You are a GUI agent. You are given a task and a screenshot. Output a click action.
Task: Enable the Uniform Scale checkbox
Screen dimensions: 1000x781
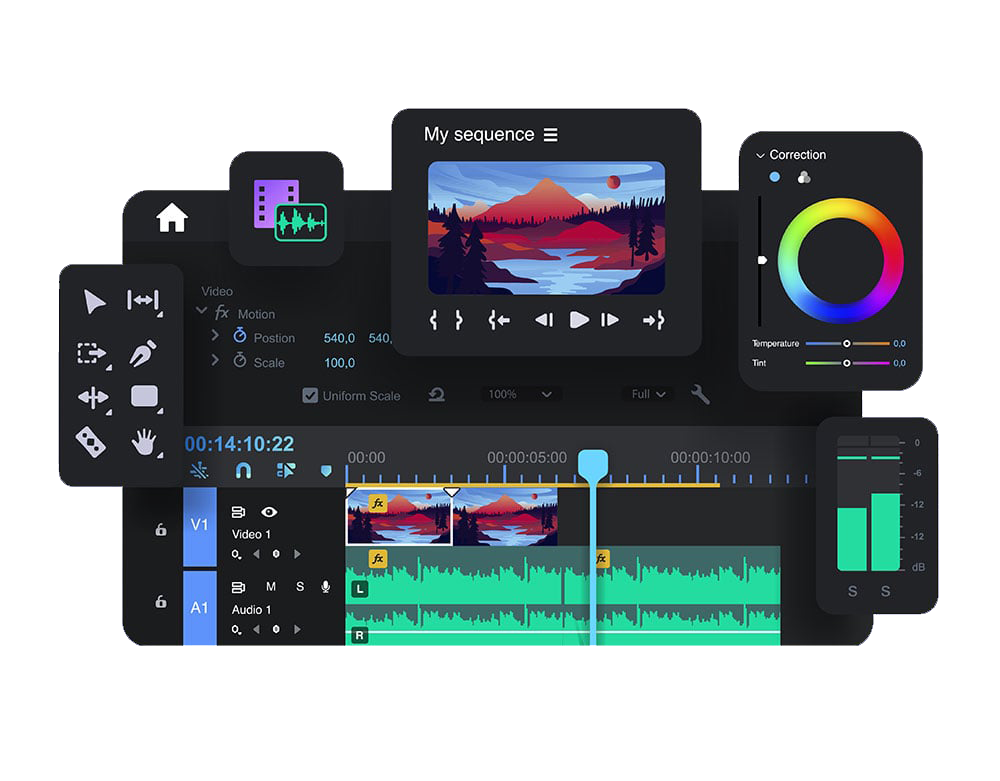tap(310, 396)
